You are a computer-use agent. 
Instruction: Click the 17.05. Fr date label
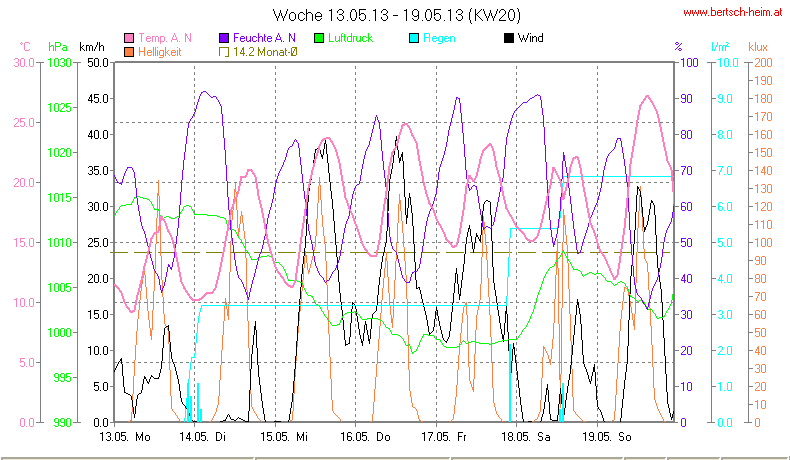coord(444,437)
